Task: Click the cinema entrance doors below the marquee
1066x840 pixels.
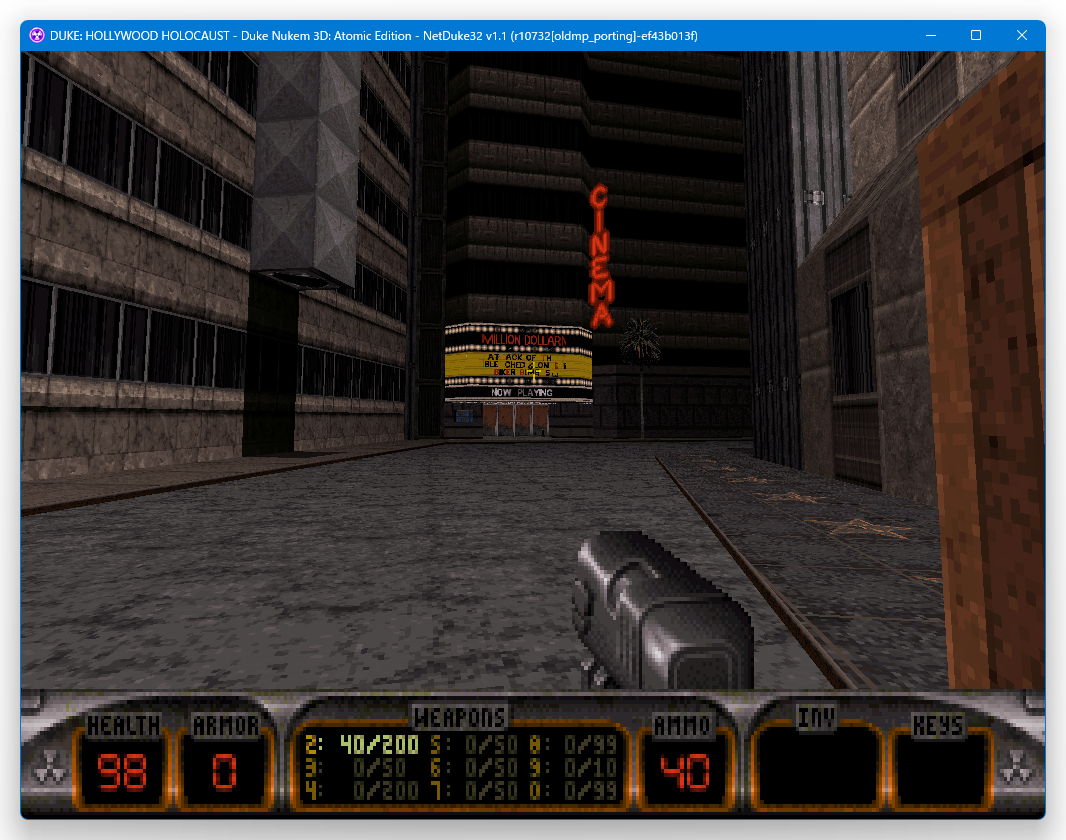Action: (515, 419)
